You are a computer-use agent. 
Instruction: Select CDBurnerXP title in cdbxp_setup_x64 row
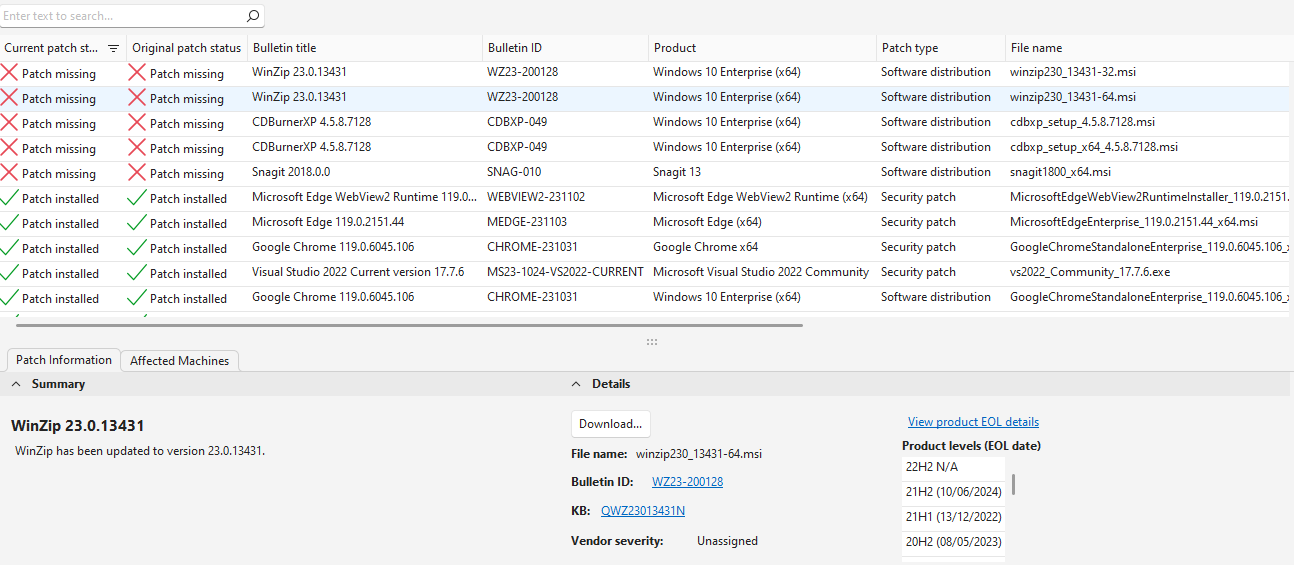point(311,147)
